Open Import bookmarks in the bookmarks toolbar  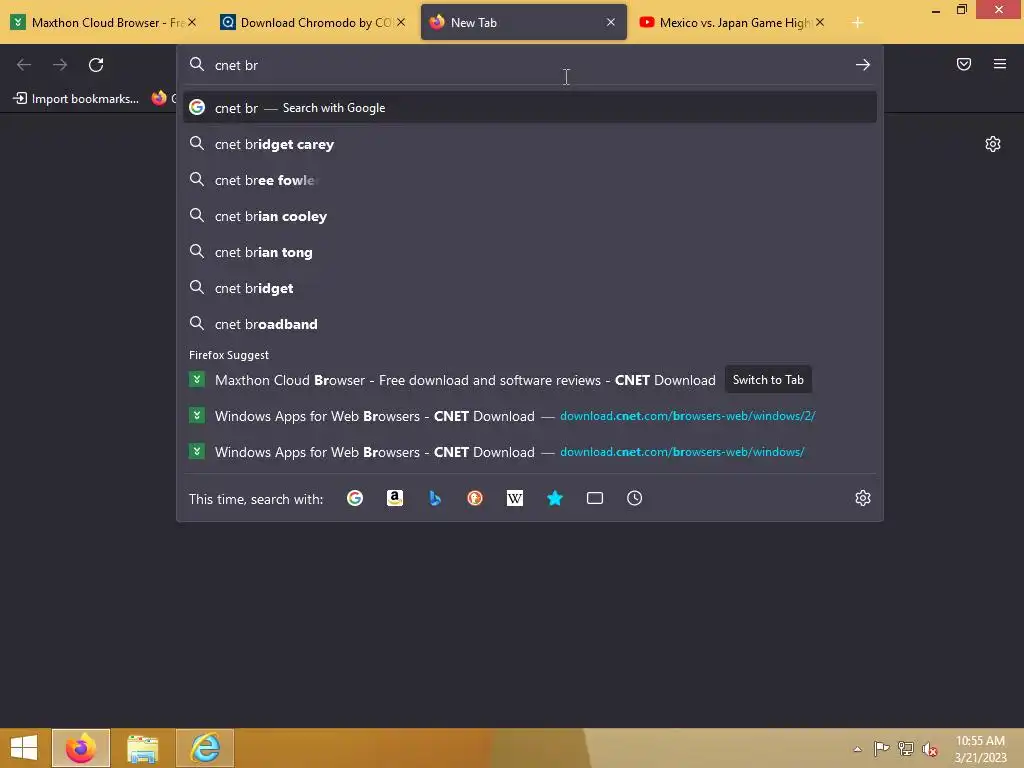click(76, 99)
